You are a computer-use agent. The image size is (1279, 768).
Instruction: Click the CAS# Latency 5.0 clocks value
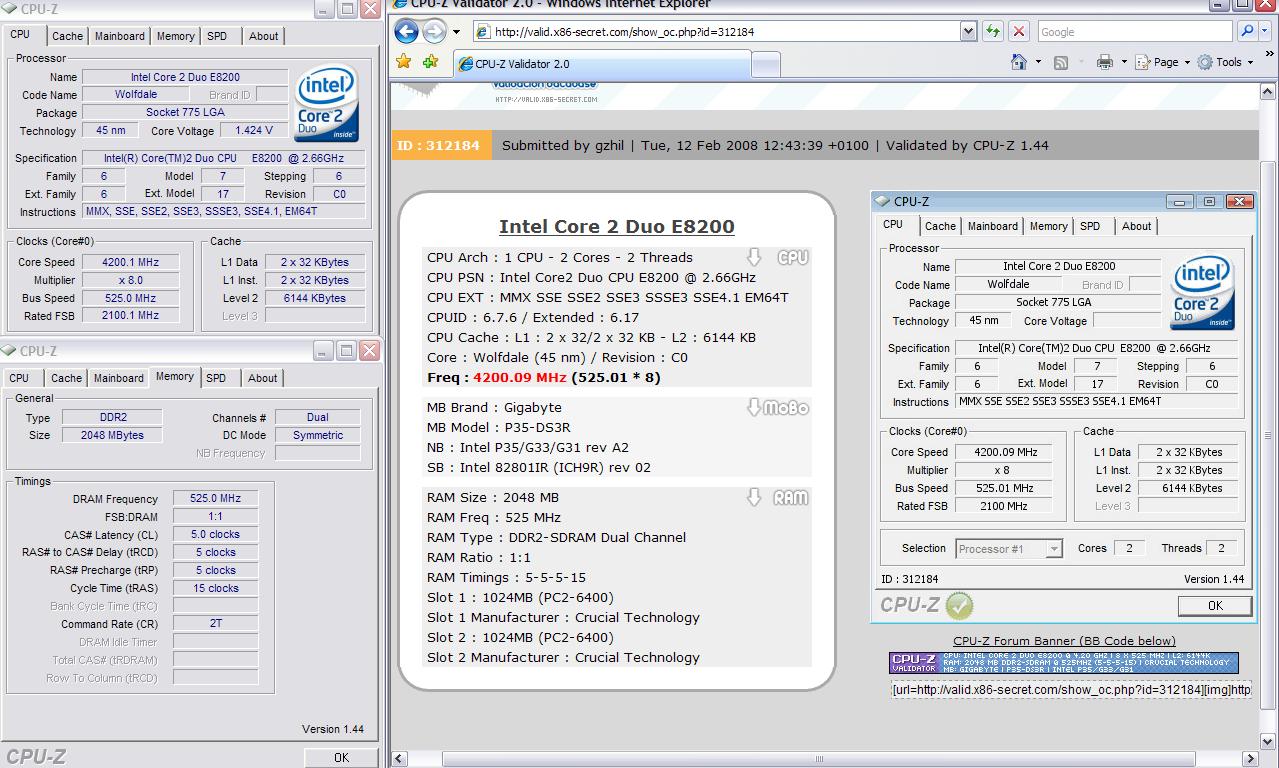(x=216, y=534)
